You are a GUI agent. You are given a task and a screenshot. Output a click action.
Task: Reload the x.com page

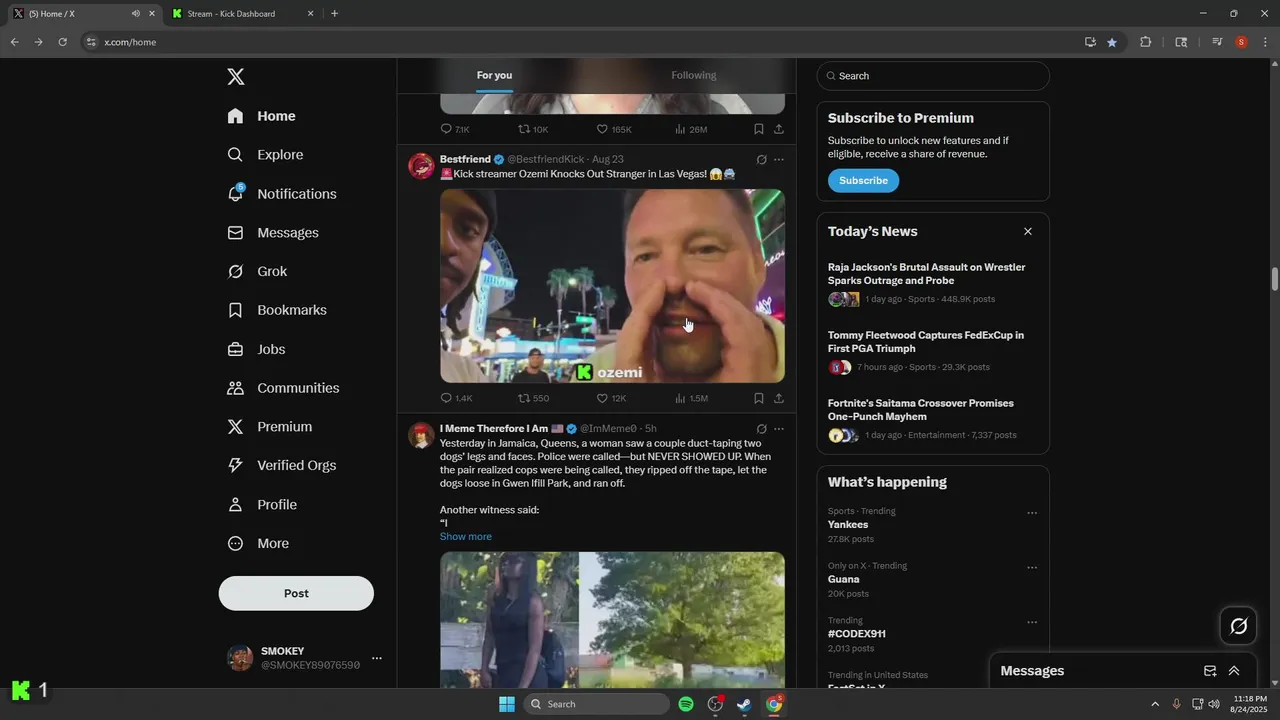[x=62, y=42]
